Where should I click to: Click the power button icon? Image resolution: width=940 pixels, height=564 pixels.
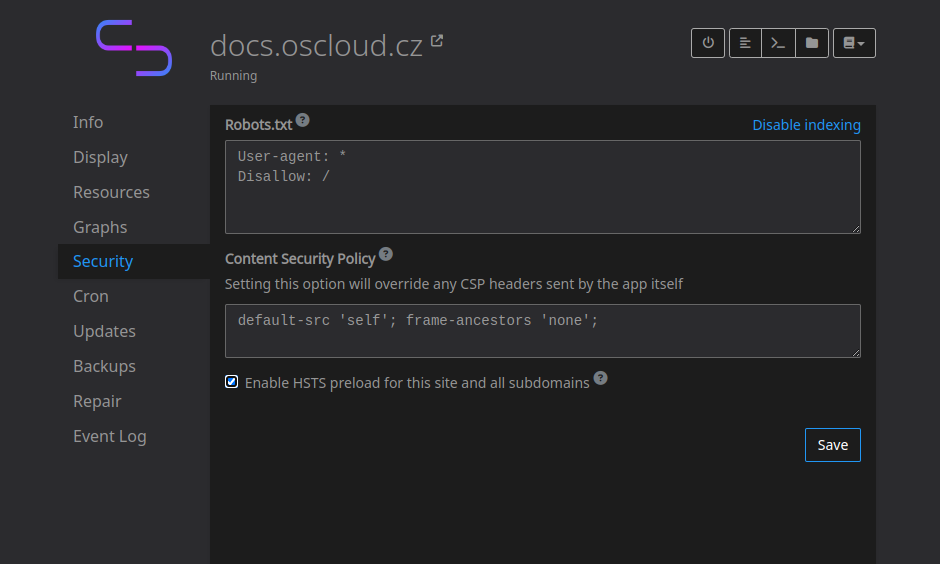click(708, 43)
